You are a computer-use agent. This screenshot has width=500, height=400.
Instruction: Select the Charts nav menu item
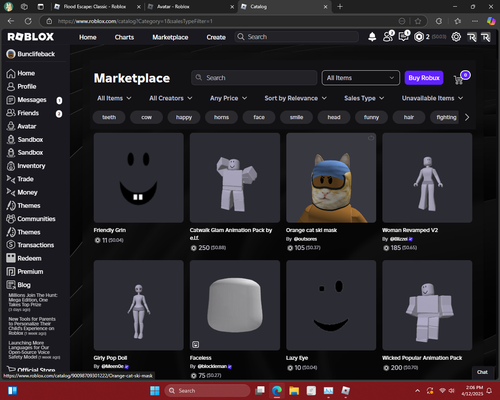124,37
